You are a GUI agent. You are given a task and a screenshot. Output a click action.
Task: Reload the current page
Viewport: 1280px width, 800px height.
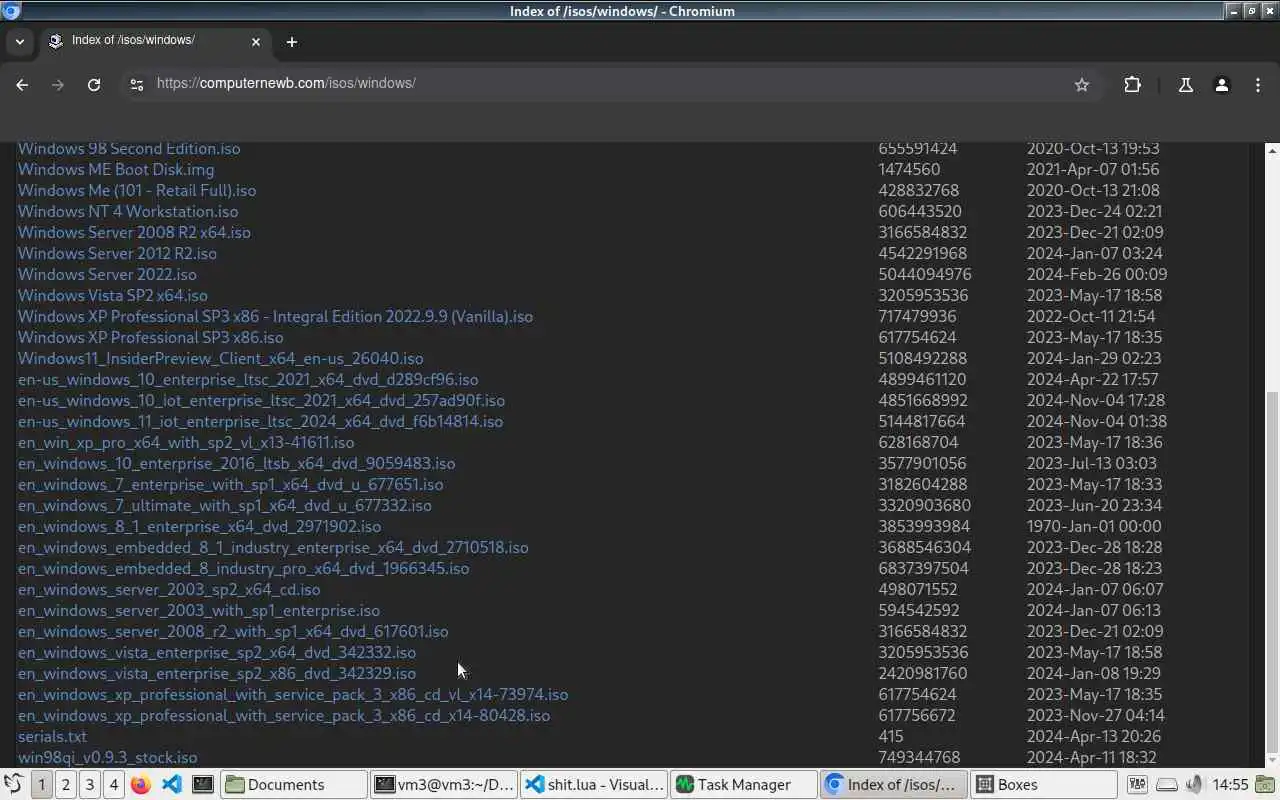94,85
